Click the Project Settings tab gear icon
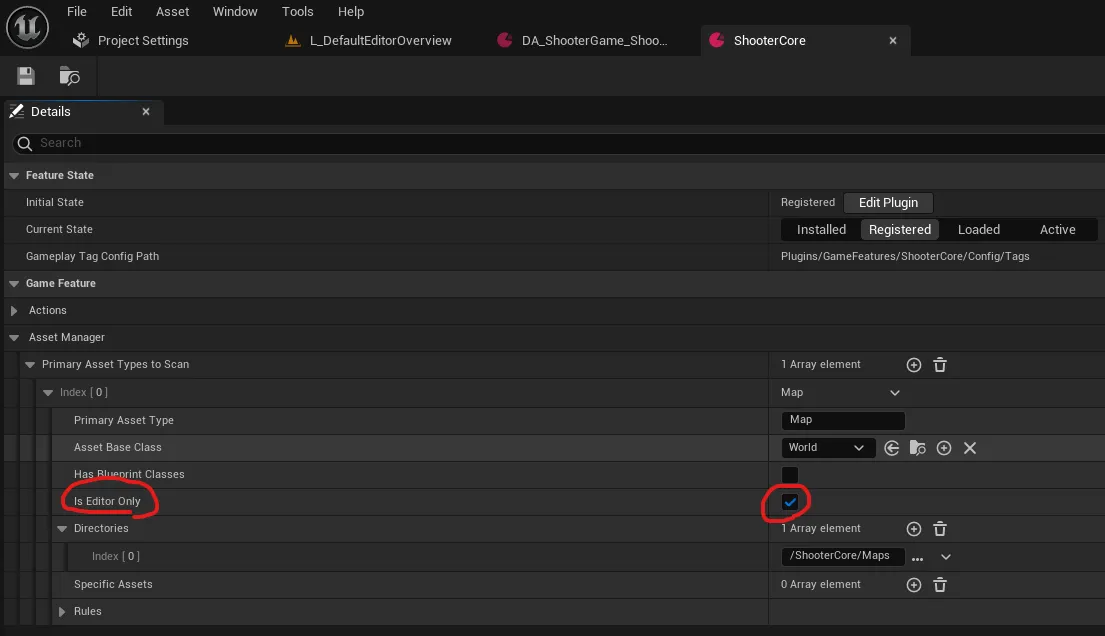Screen dimensions: 1105x636 point(81,40)
